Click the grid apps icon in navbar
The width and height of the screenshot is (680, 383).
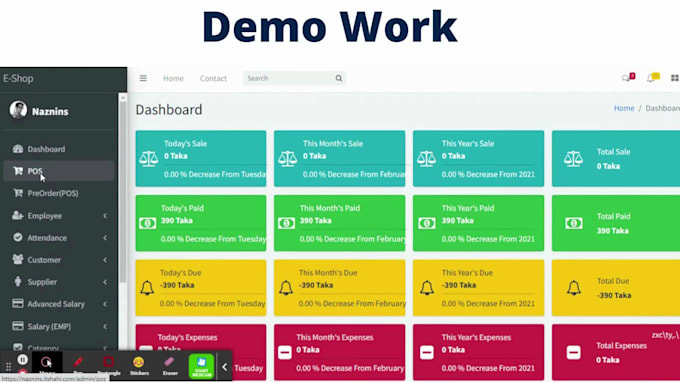[x=675, y=78]
